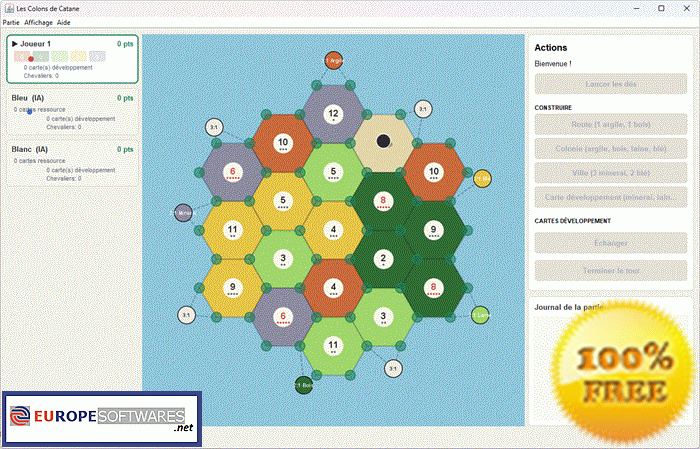700x449 pixels.
Task: Click the 9 token on the dark green hex
Action: coord(433,230)
